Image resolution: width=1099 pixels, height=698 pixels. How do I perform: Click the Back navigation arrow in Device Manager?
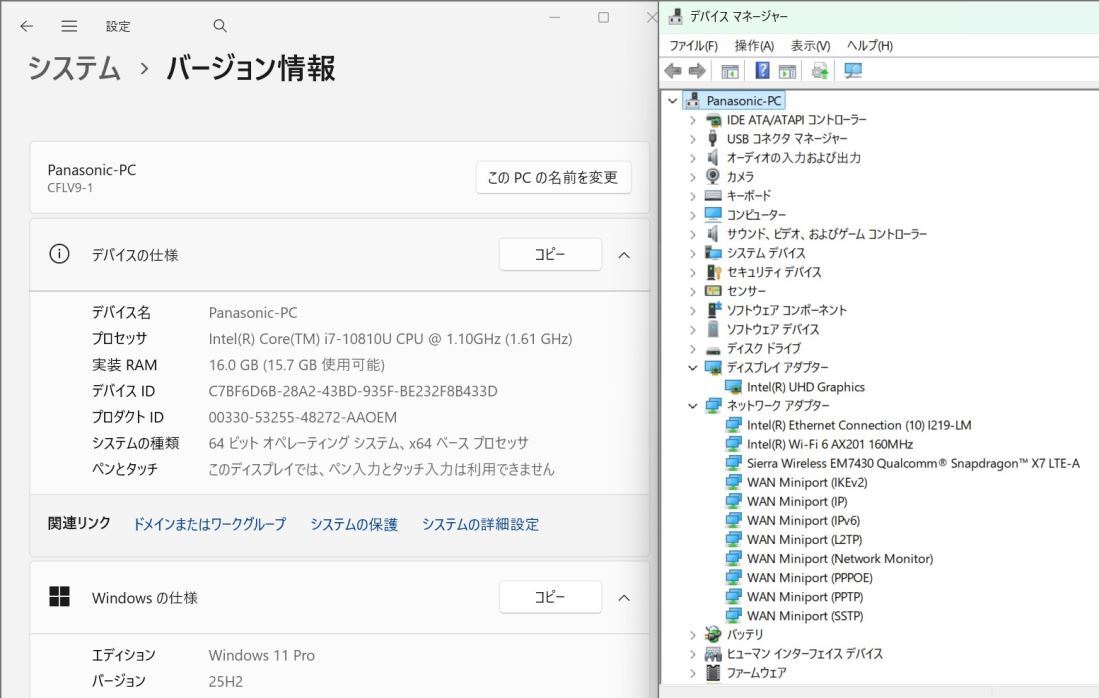click(x=672, y=70)
